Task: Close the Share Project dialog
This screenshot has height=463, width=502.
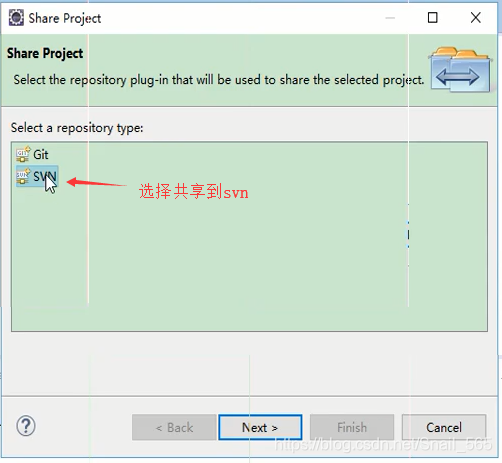Action: (x=476, y=18)
